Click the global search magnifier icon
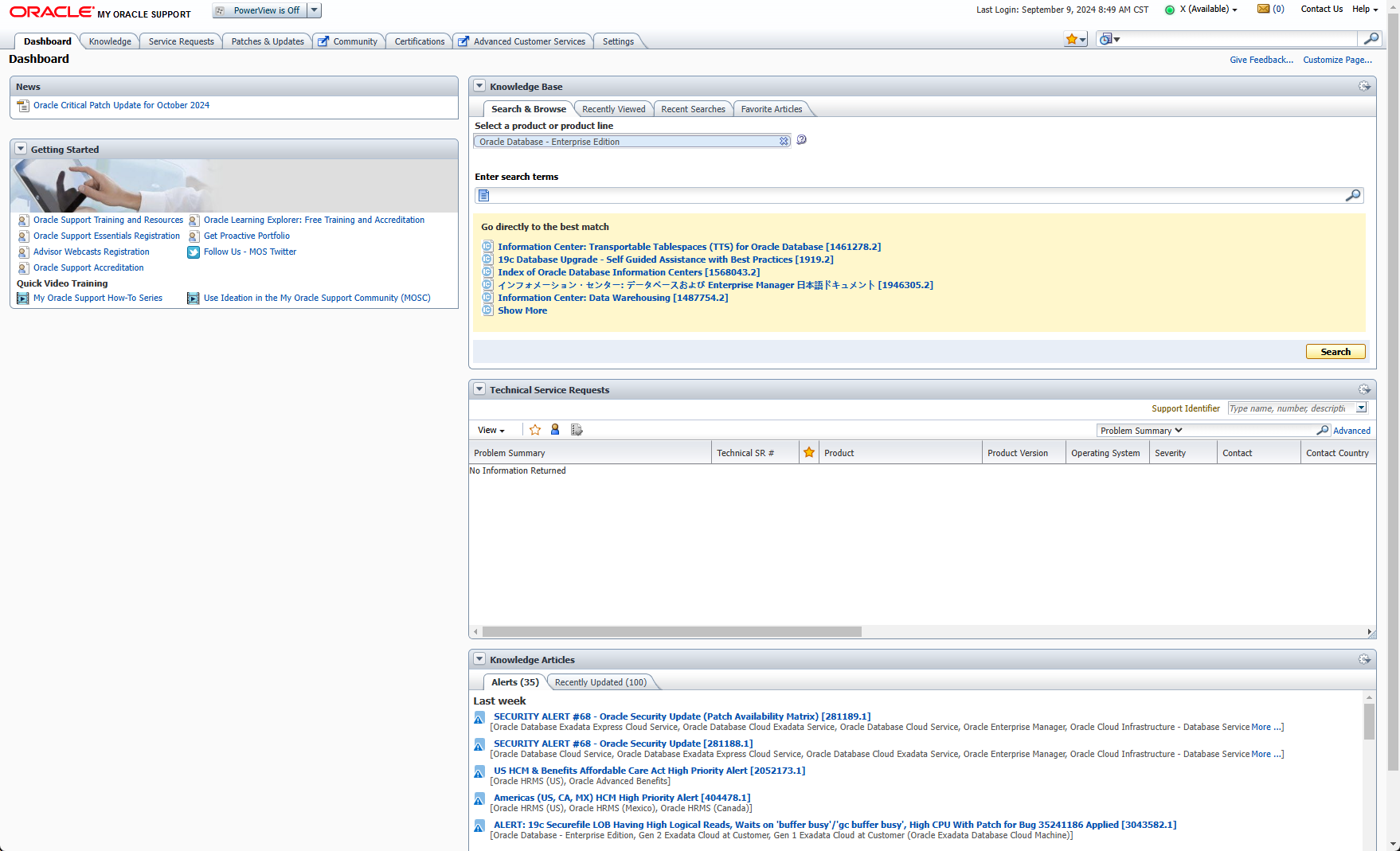This screenshot has height=851, width=1400. point(1371,39)
